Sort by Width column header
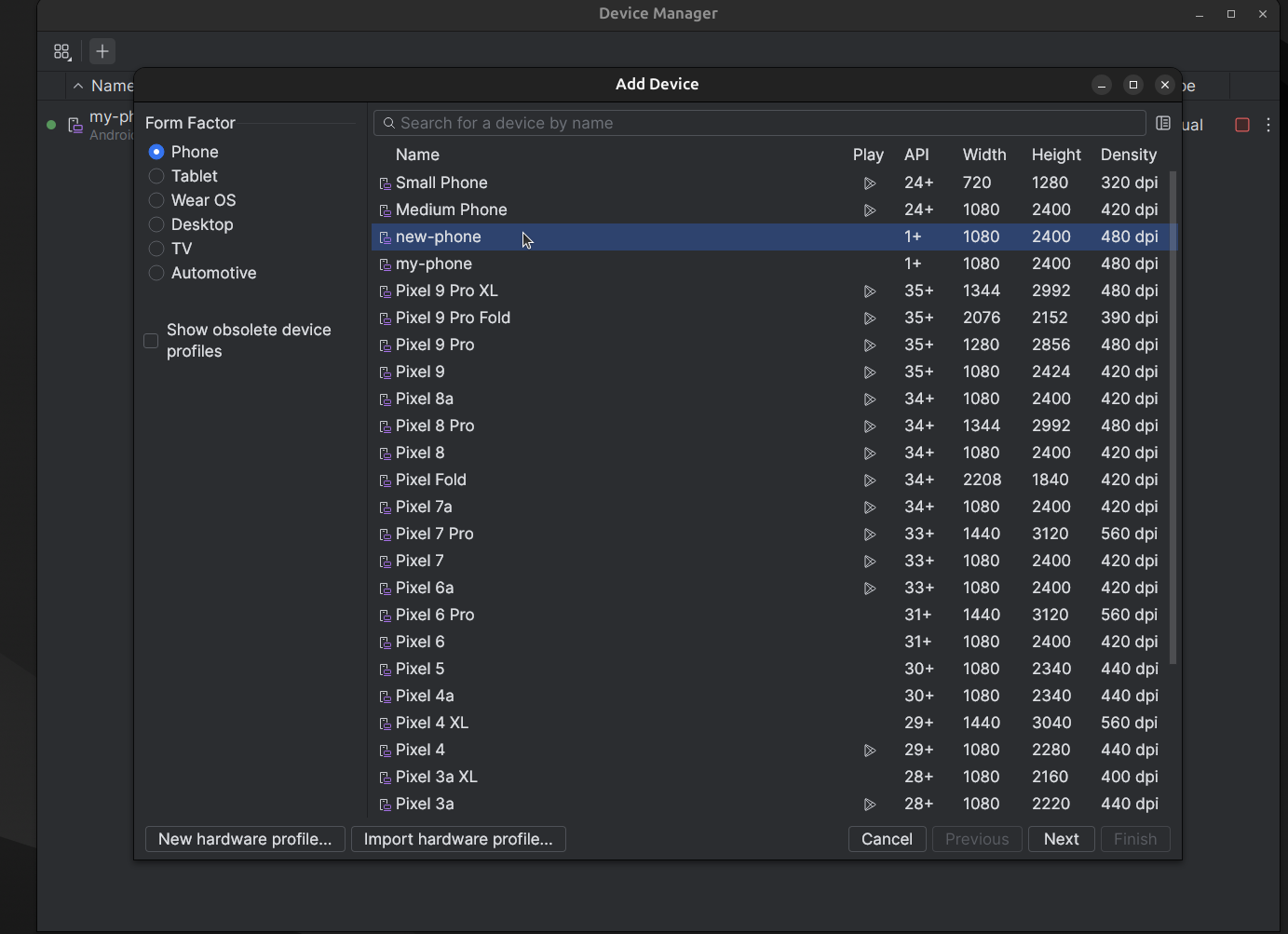 pos(984,155)
